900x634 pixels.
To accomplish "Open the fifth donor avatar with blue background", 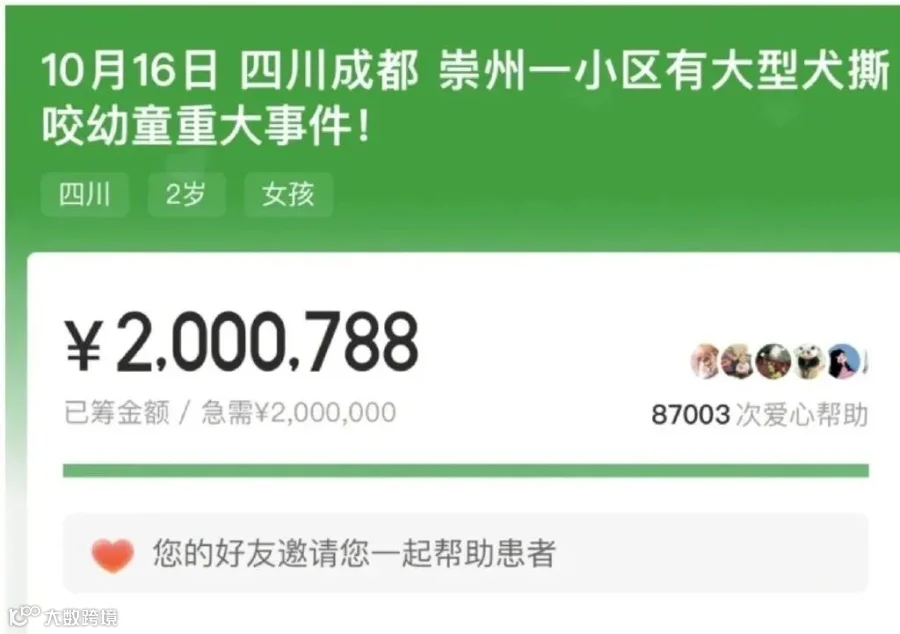I will (x=843, y=361).
